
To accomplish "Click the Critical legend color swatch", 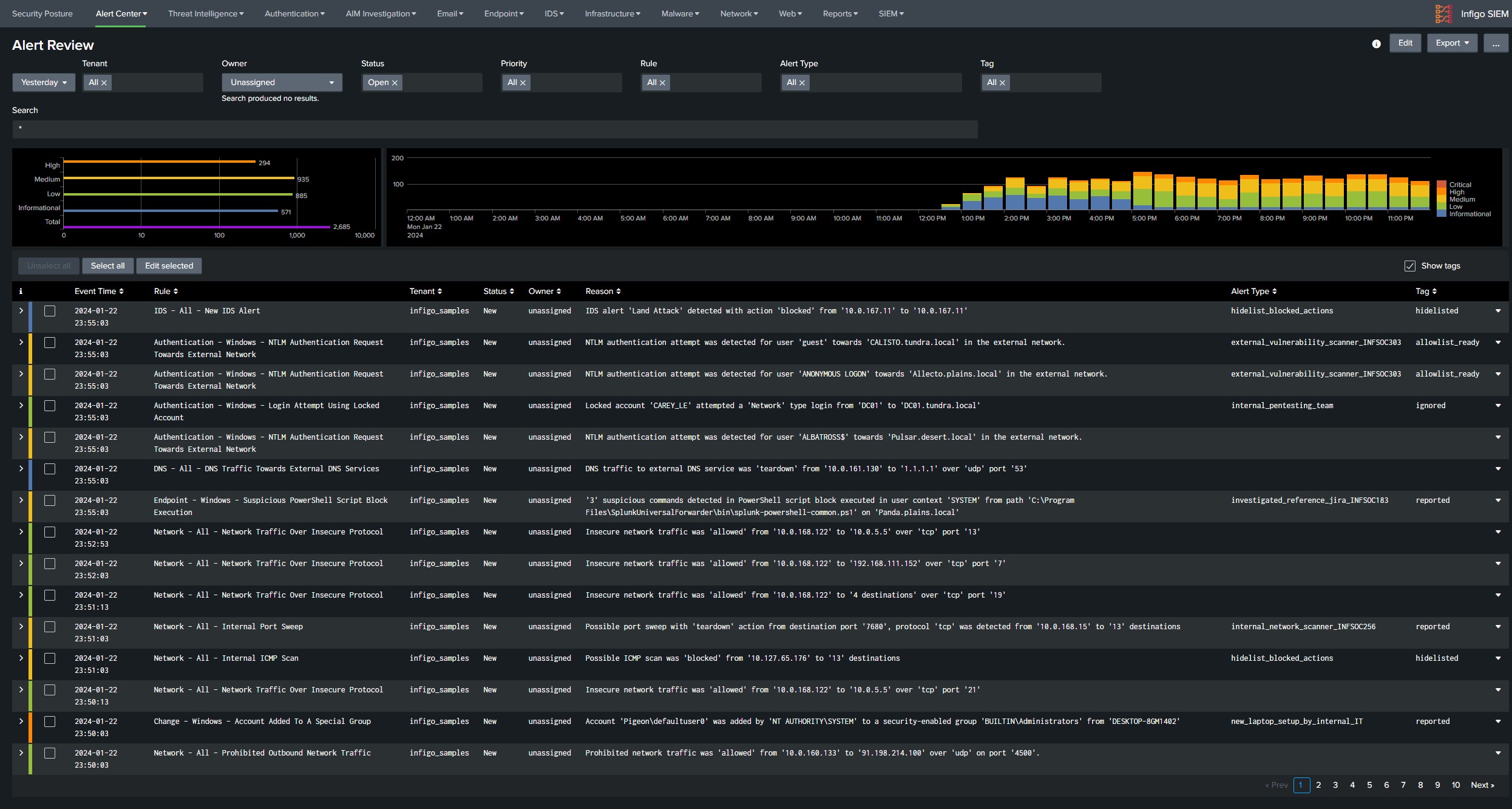I will click(x=1442, y=185).
